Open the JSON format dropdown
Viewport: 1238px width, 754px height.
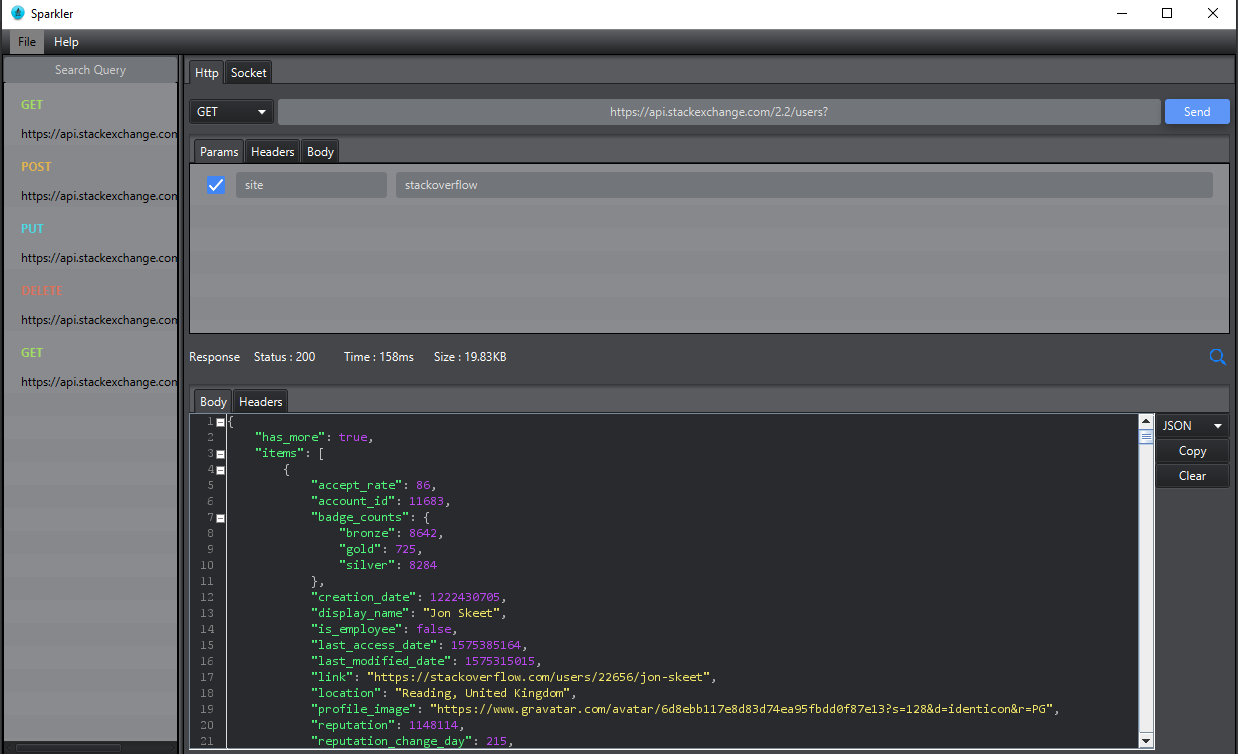[x=1192, y=426]
